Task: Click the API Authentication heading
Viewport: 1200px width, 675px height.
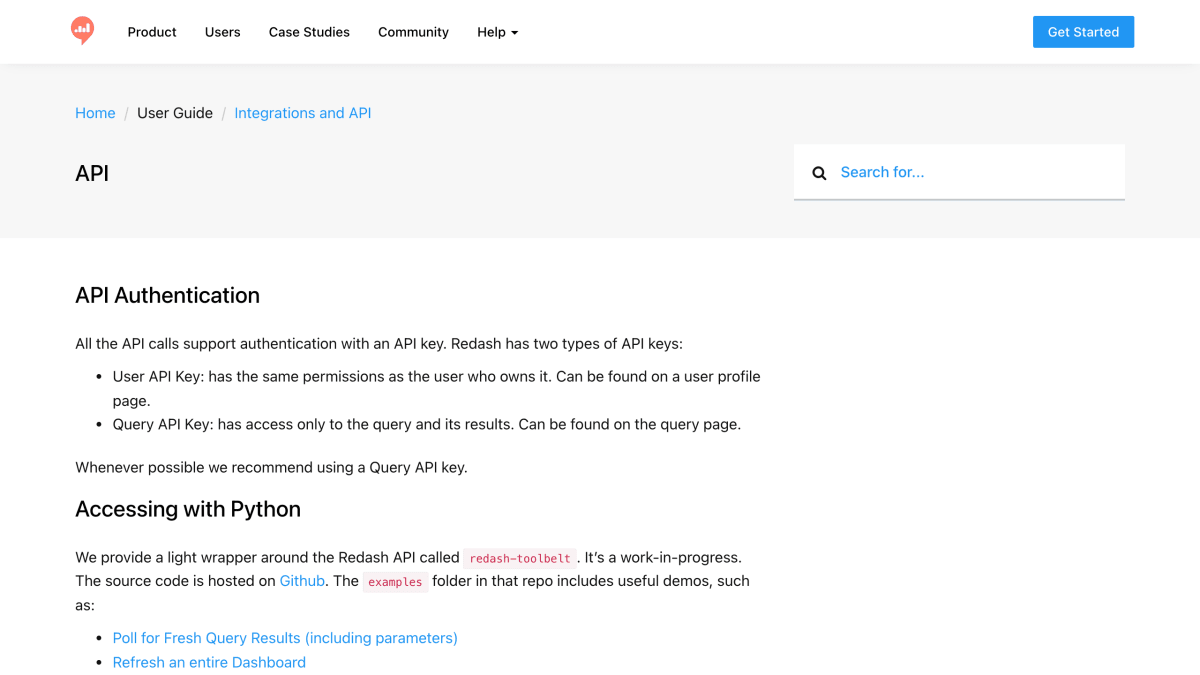Action: pyautogui.click(x=167, y=295)
